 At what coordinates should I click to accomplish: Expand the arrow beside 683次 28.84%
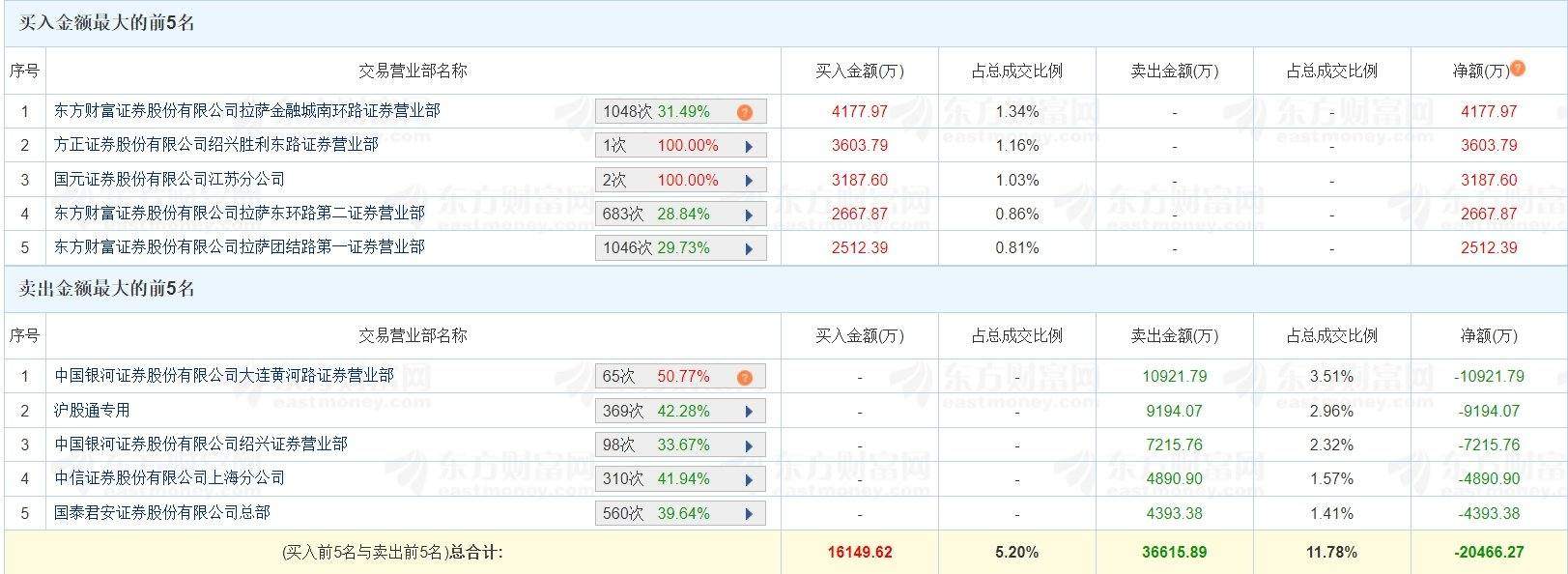749,215
